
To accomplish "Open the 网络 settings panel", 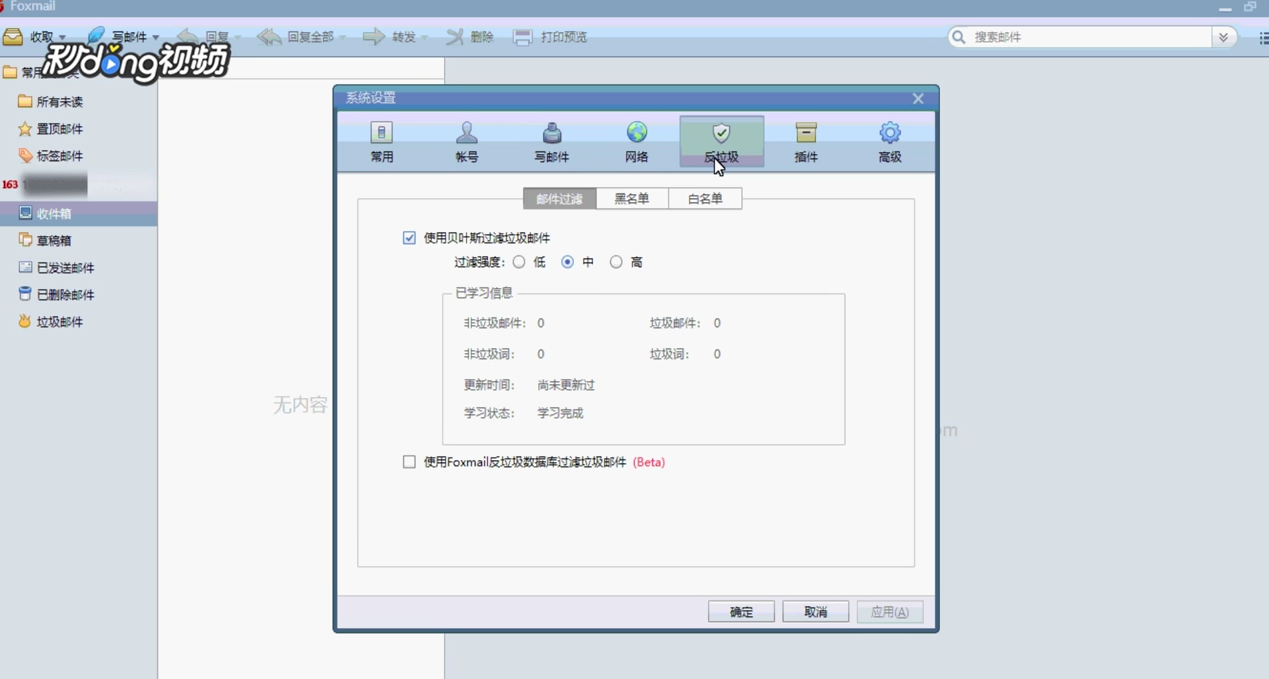I will pyautogui.click(x=636, y=140).
